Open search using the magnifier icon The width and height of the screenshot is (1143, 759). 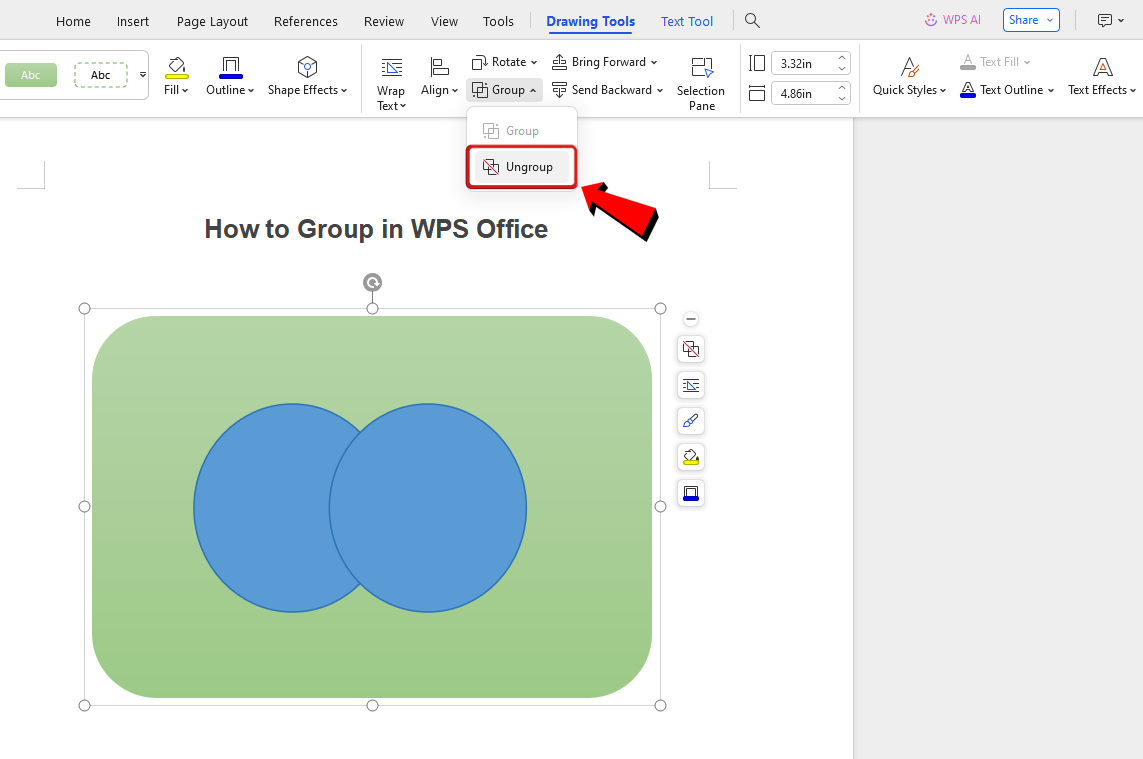click(752, 20)
